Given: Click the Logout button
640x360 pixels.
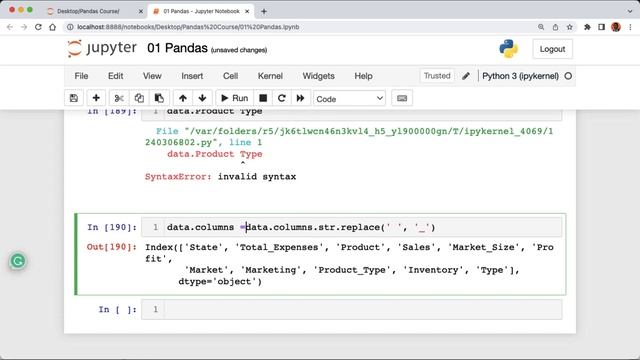Looking at the screenshot, I should coord(552,49).
